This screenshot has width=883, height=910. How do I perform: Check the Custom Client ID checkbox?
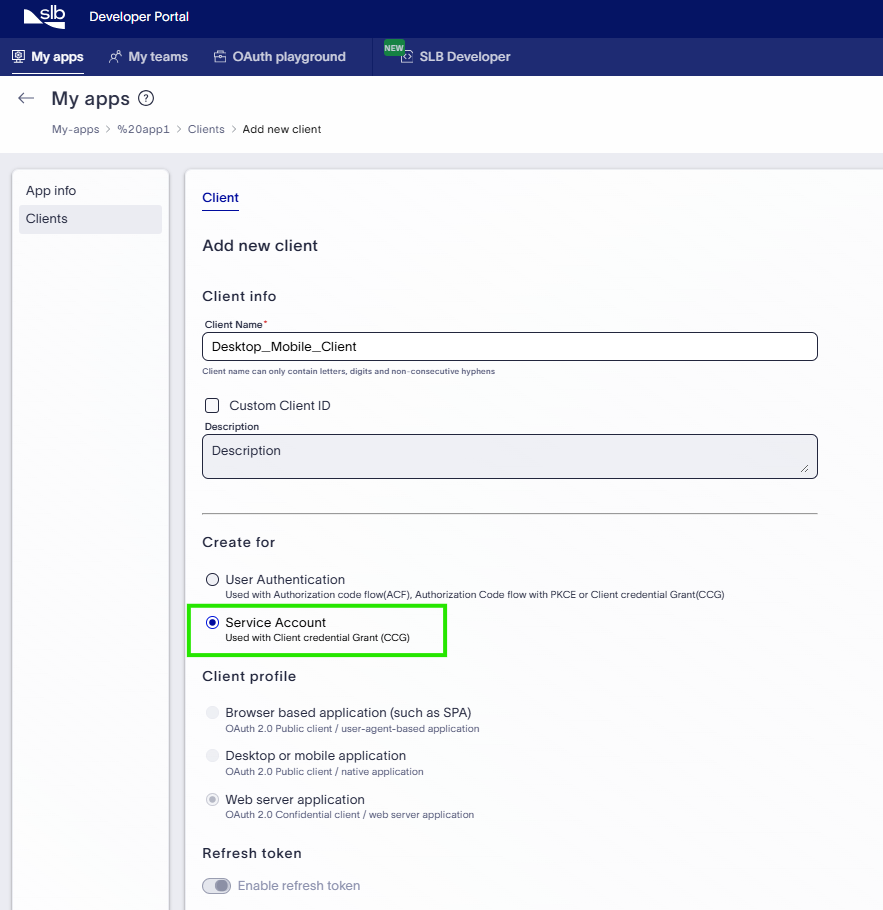pos(212,405)
